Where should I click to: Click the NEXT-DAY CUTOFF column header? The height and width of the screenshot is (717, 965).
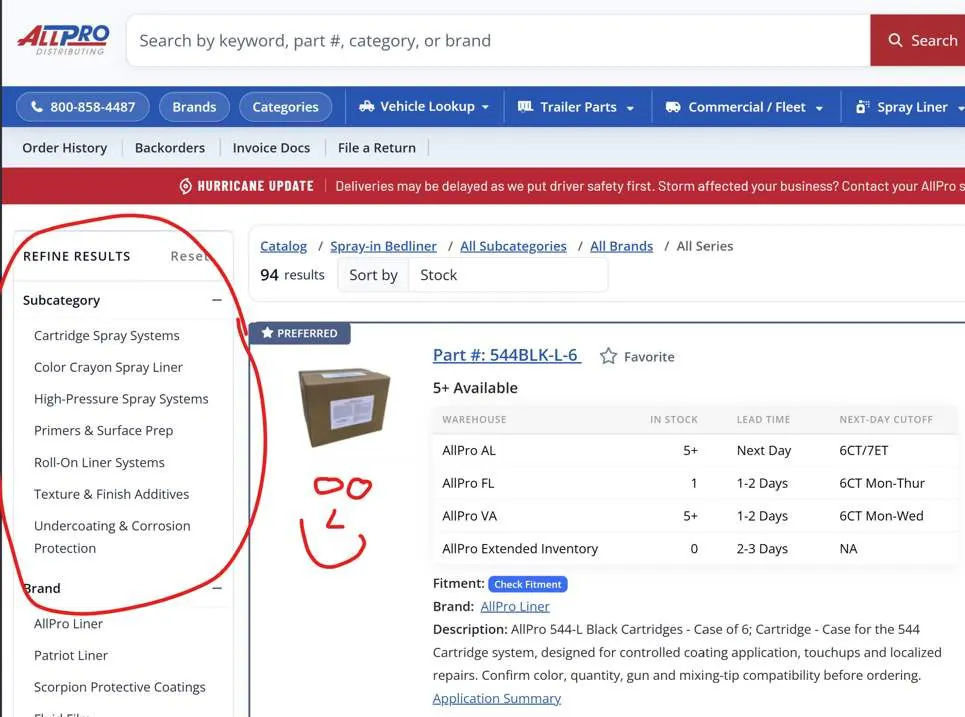pos(886,419)
